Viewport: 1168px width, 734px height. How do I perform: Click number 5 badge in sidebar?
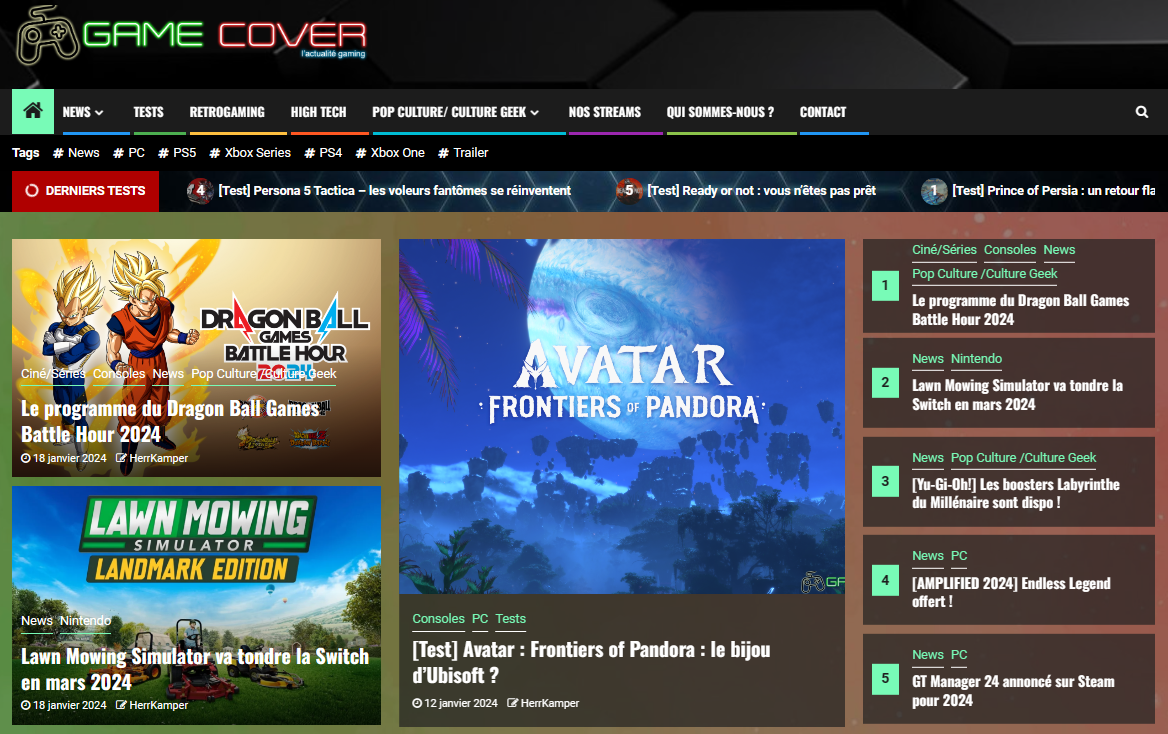tap(885, 679)
